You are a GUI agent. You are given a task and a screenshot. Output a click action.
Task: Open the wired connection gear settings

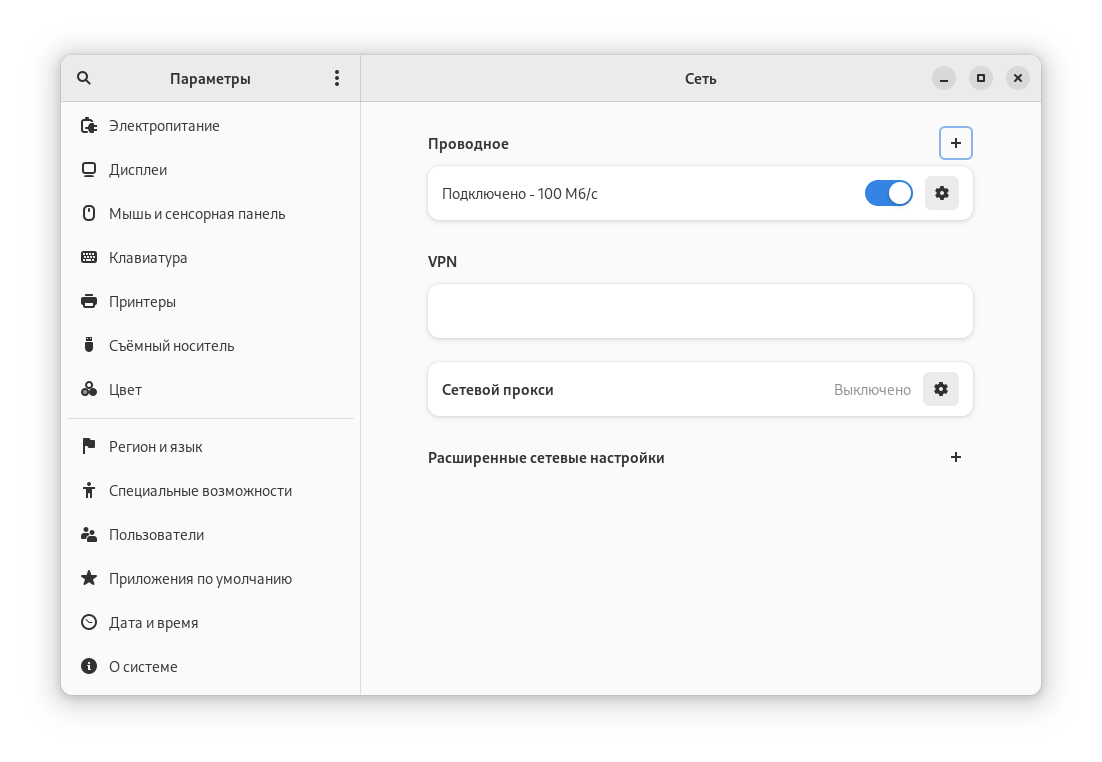[941, 193]
